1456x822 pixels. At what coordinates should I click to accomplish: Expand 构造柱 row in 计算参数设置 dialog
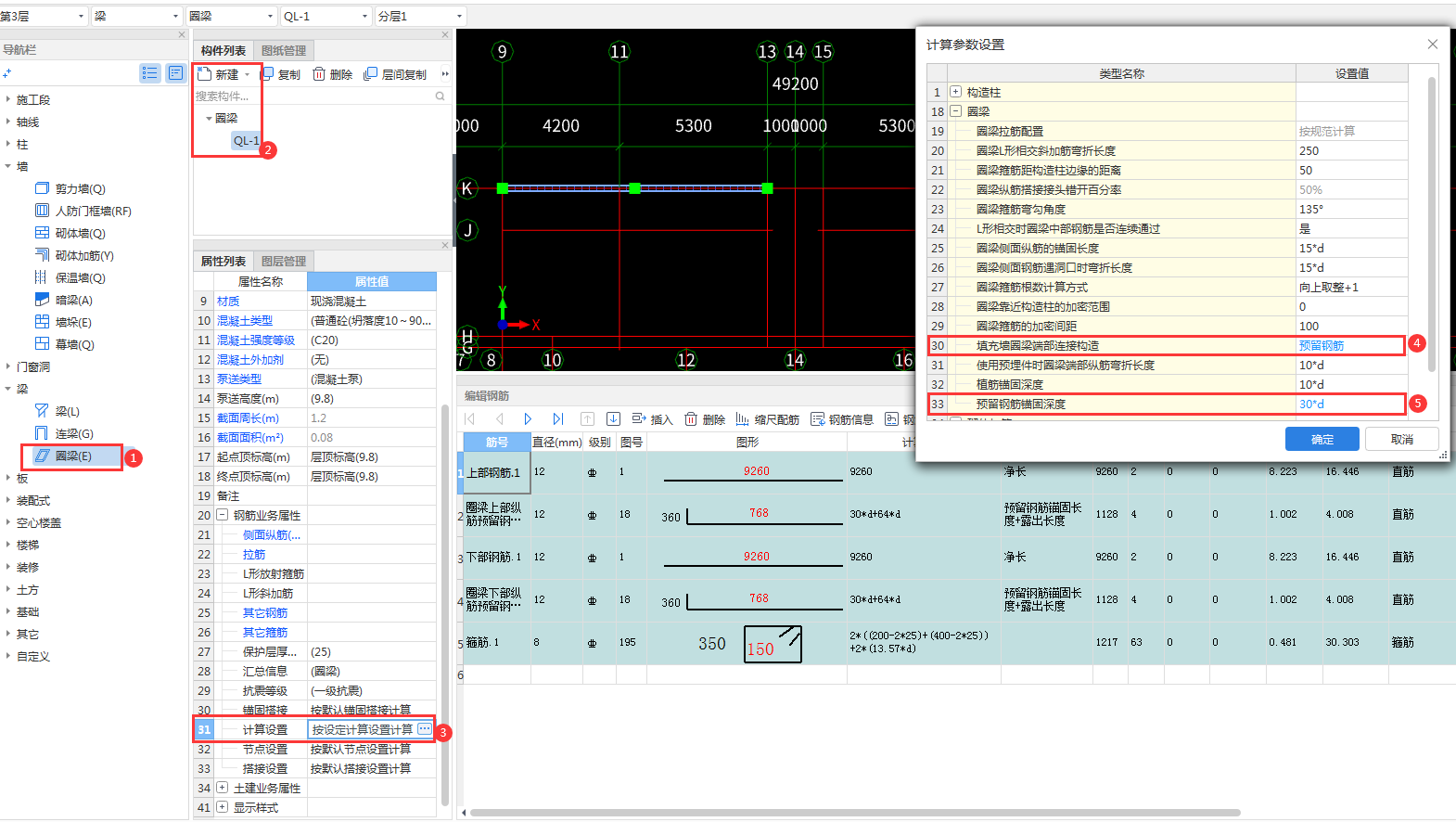(x=955, y=92)
